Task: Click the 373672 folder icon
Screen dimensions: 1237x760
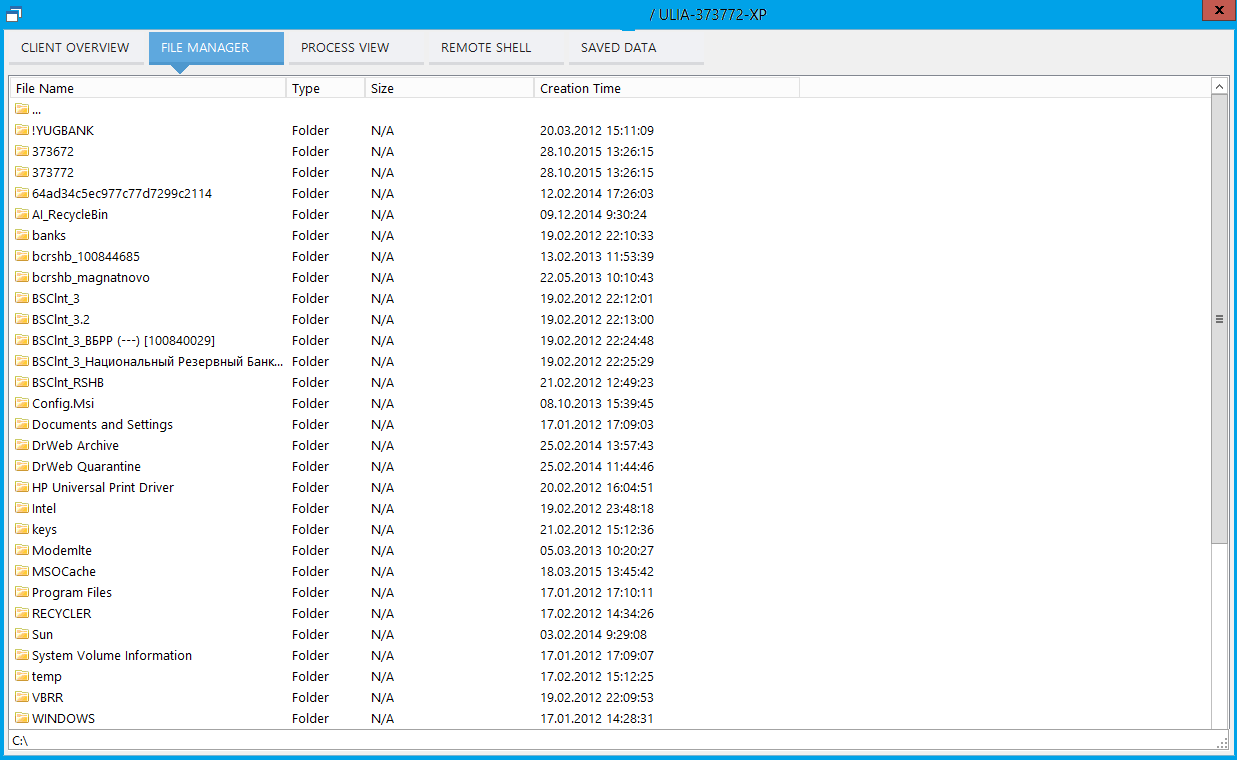Action: pos(22,151)
